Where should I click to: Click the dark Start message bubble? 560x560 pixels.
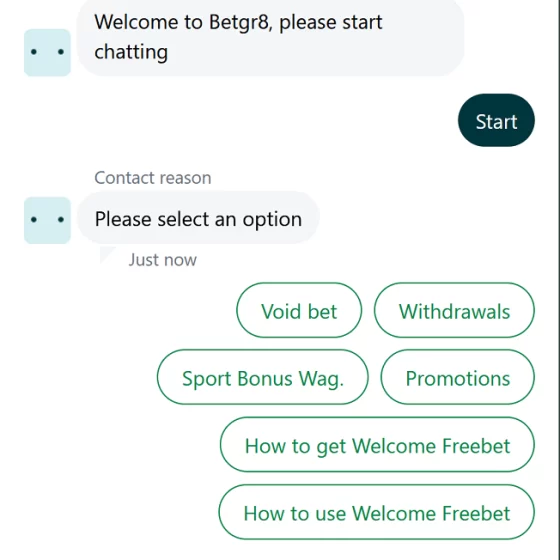496,120
